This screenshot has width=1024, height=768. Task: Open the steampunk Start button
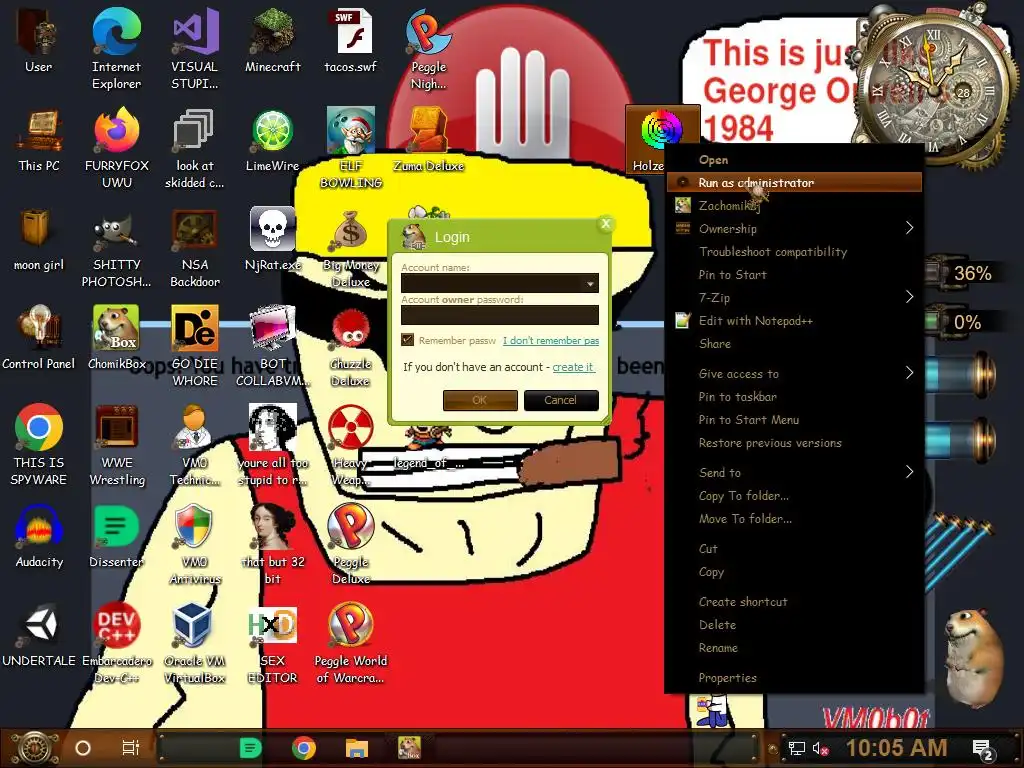(35, 748)
